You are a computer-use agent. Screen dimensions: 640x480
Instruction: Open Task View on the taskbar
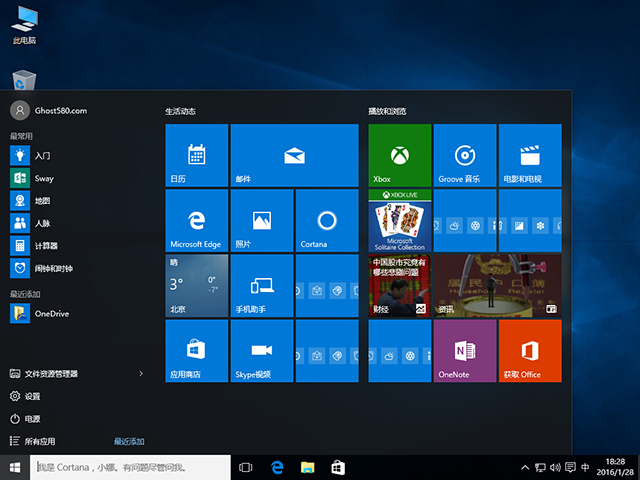point(247,467)
